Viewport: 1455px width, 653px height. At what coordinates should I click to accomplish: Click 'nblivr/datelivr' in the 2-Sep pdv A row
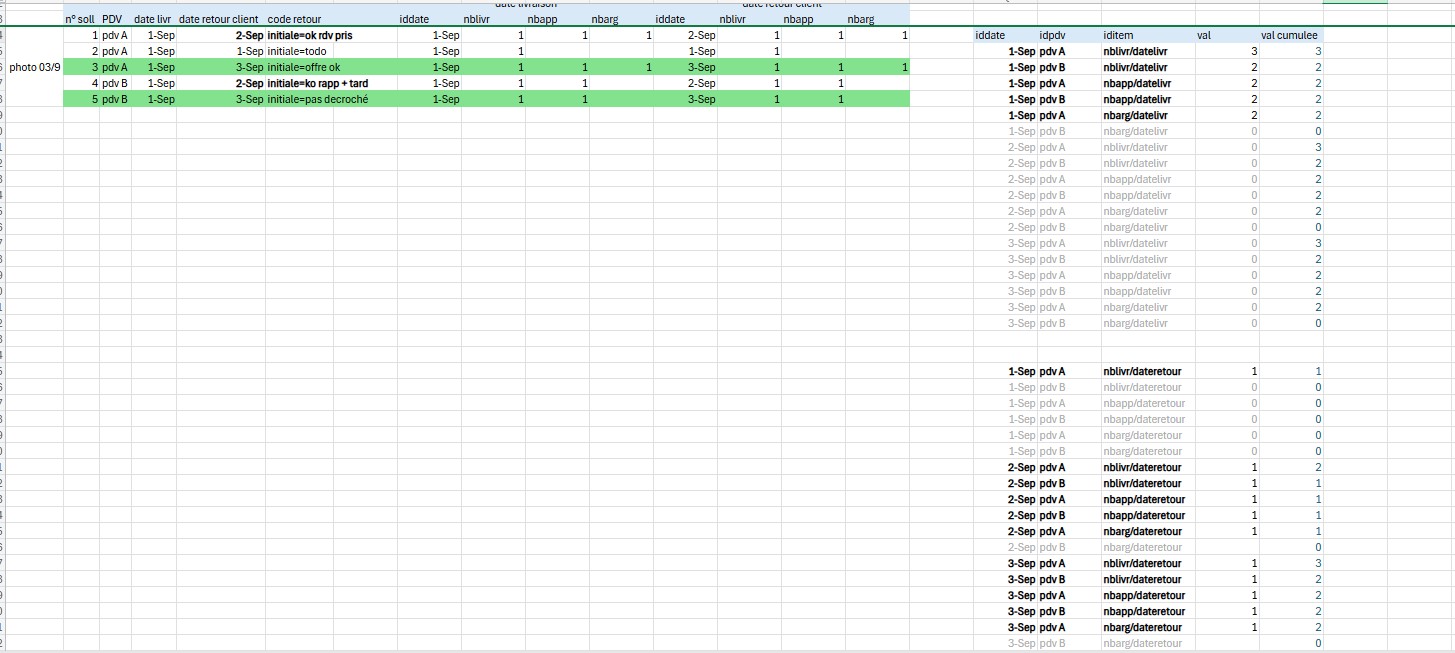[1135, 147]
